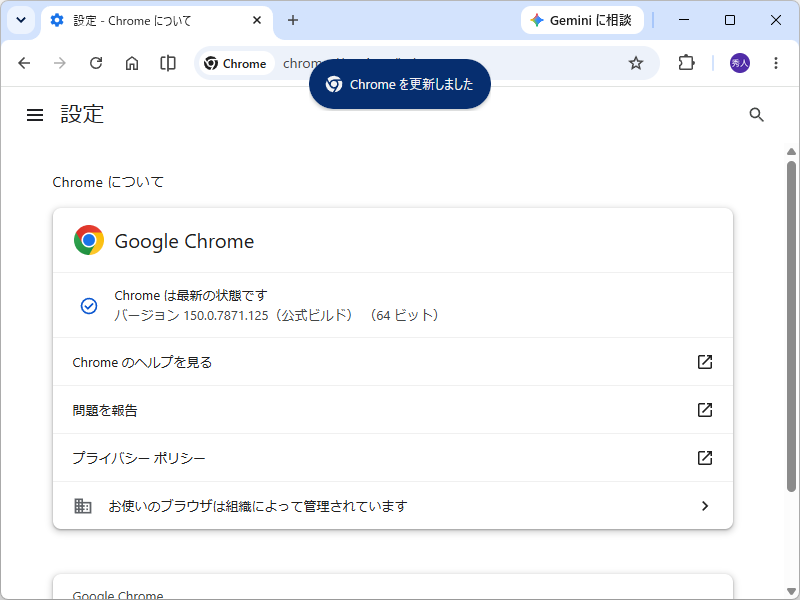Screen dimensions: 800x600
Task: Open 'Chrome のヘルプを見る' row
Action: tap(393, 362)
